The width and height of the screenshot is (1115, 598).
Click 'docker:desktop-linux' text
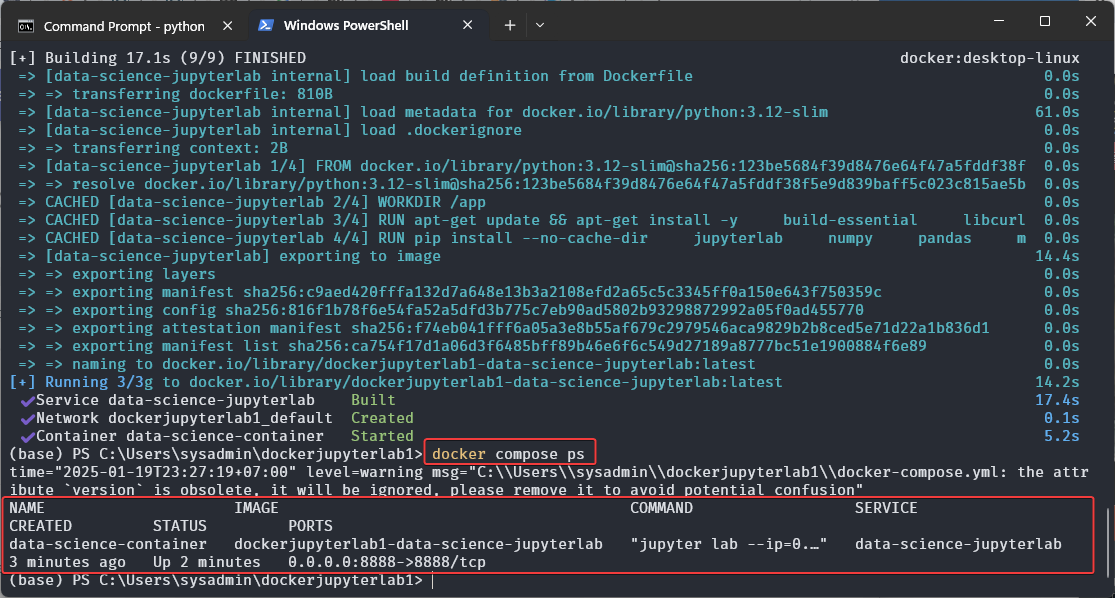(x=990, y=58)
